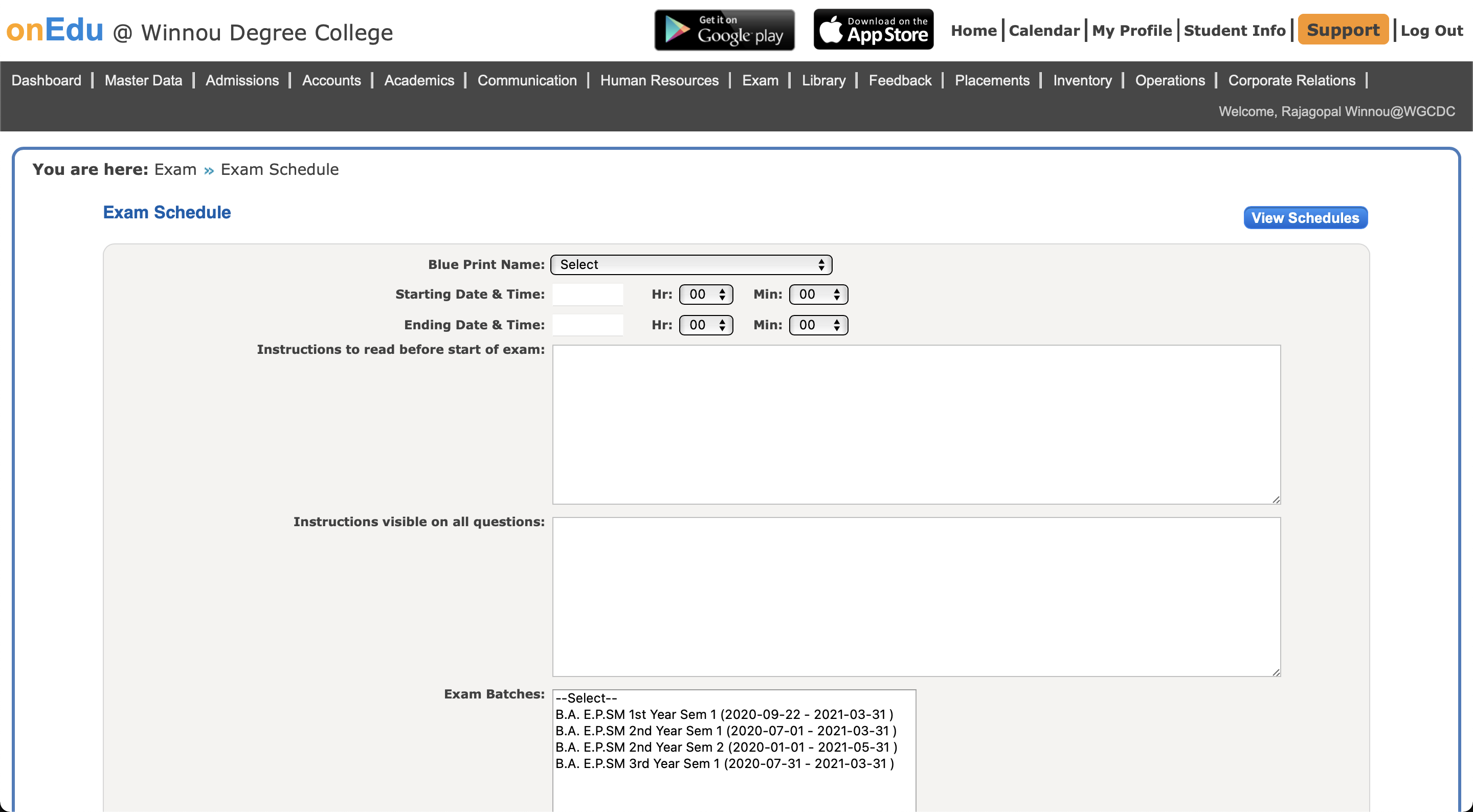Click the View Schedules button

point(1305,218)
